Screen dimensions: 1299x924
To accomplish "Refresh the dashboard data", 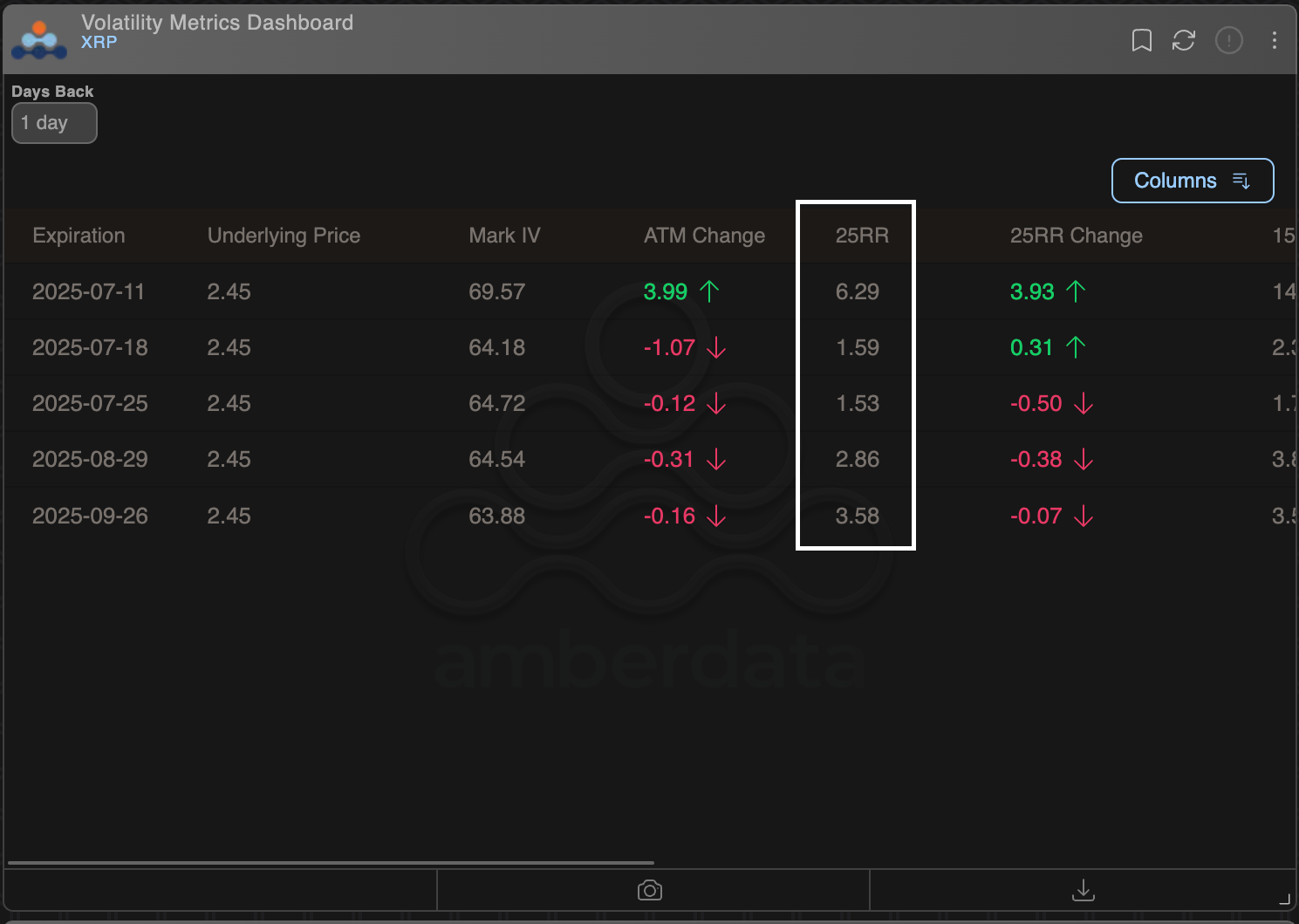I will 1184,40.
